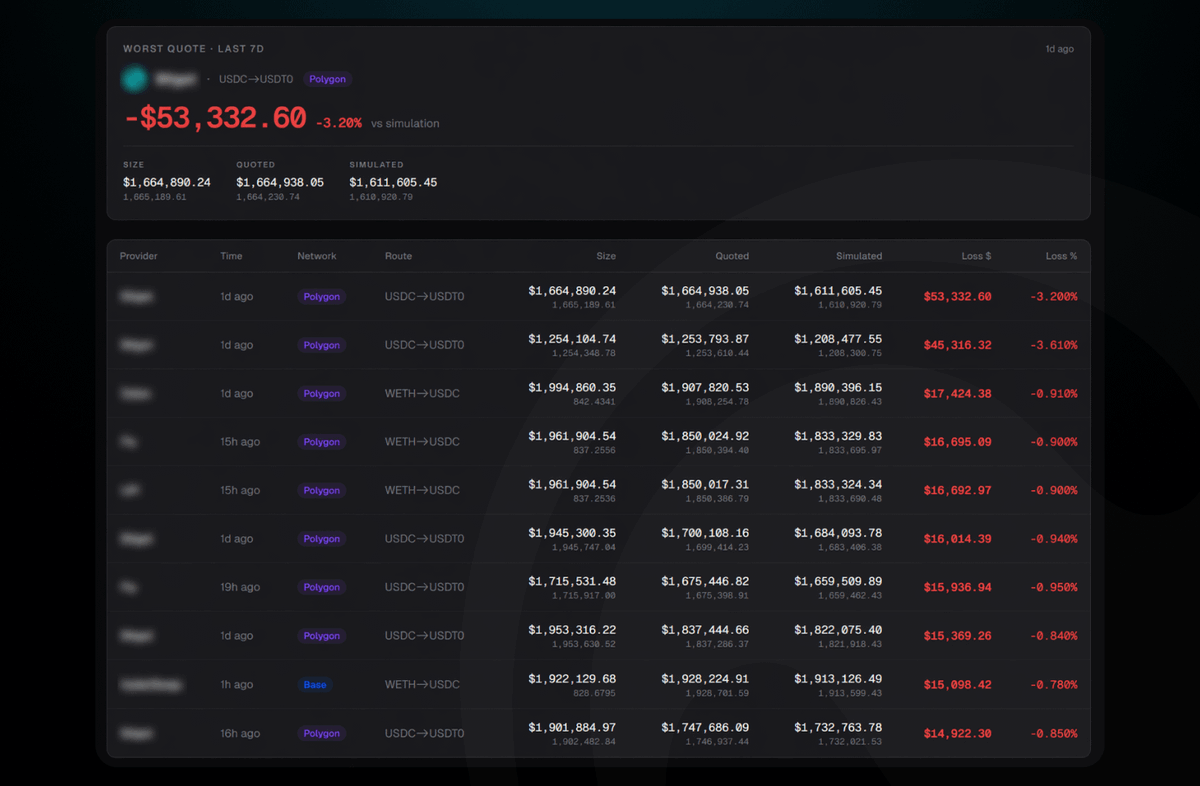This screenshot has width=1200, height=786.
Task: Click the $1,700,108.16 quoted cell
Action: pyautogui.click(x=705, y=533)
